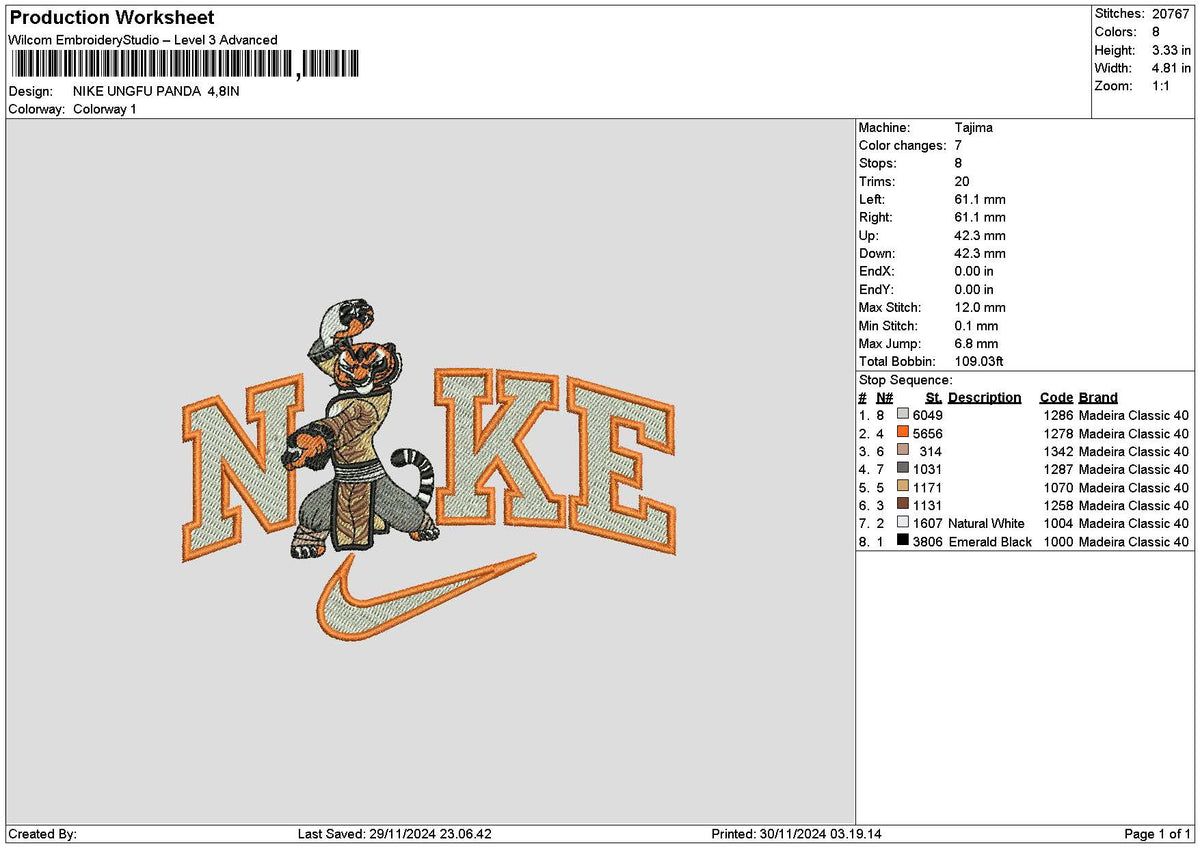The image size is (1200, 848).
Task: Click the Min Stitch value '0.1 mm'
Action: 977,326
